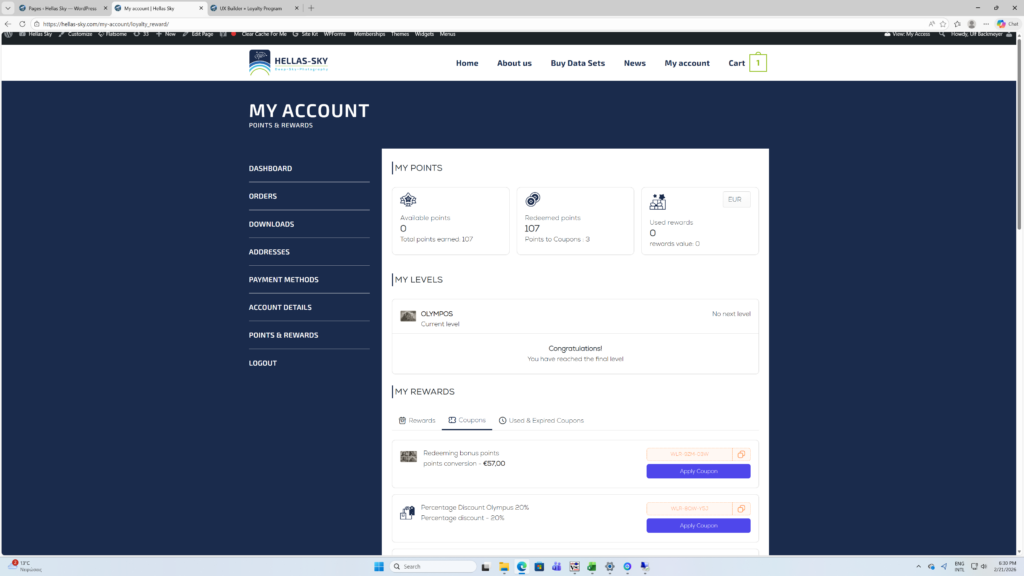
Task: Click the Windows Start button
Action: tap(380, 567)
